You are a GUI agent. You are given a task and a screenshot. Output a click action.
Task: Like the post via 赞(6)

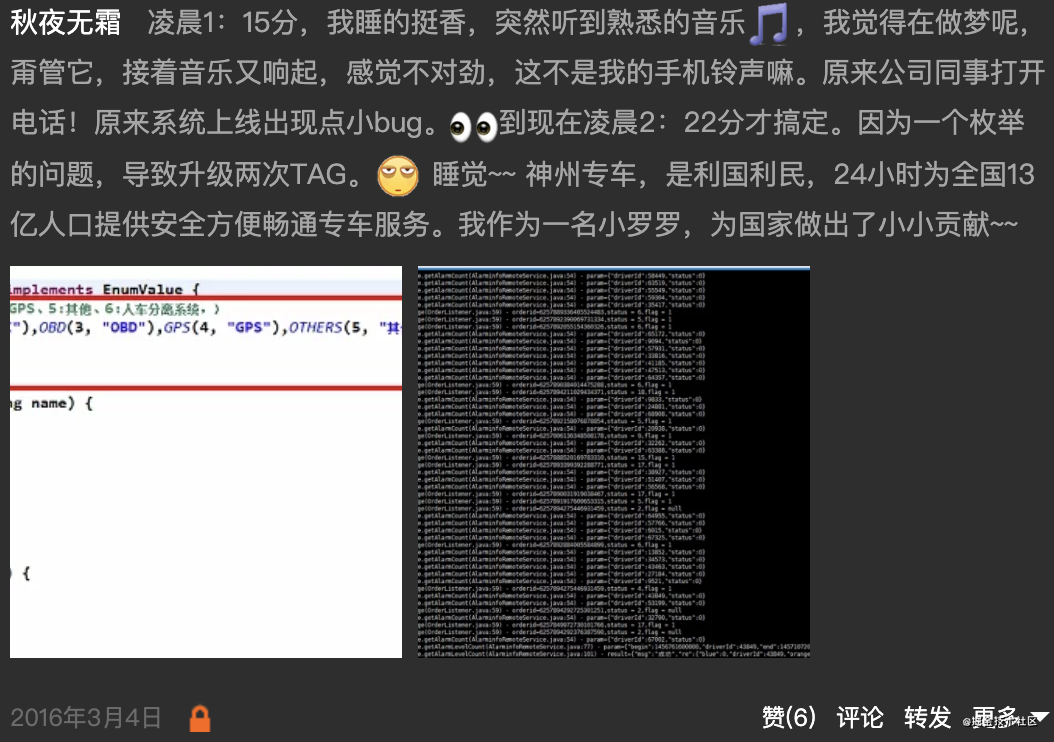click(788, 717)
